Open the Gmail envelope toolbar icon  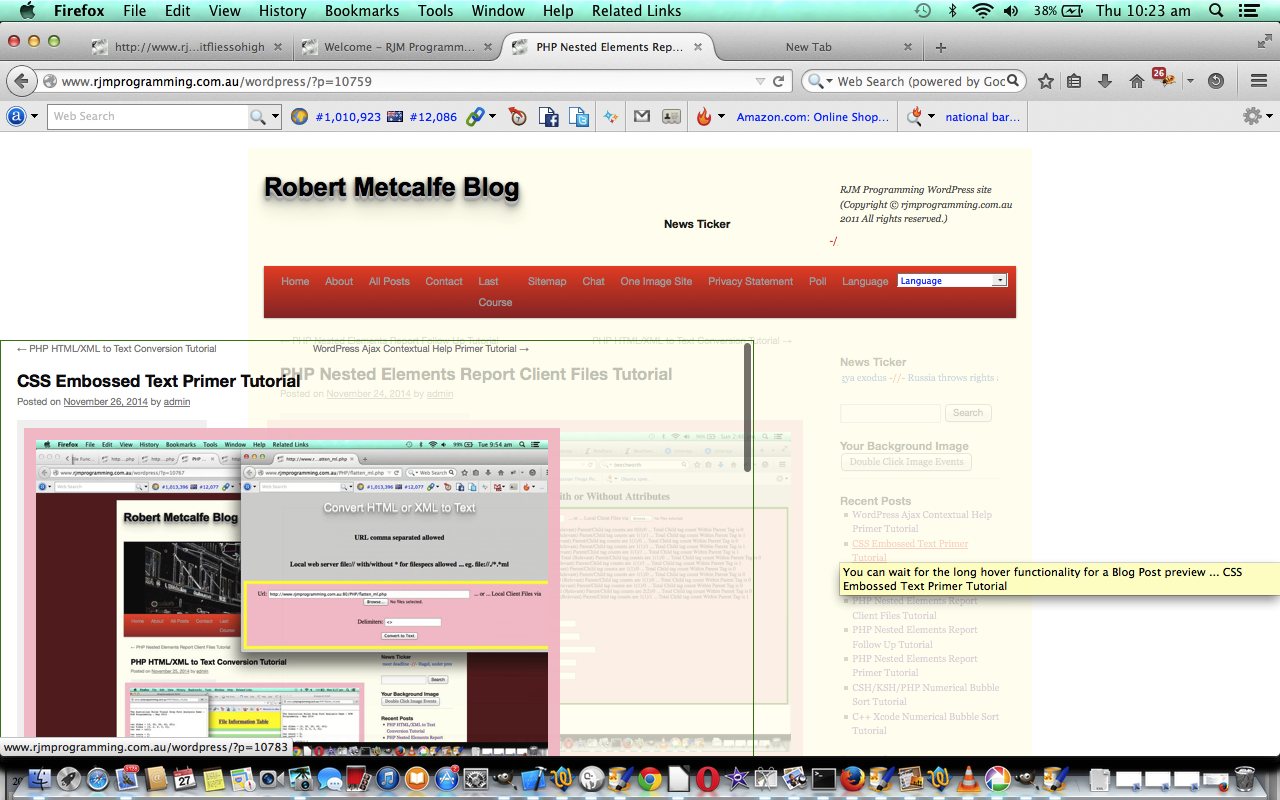[642, 116]
